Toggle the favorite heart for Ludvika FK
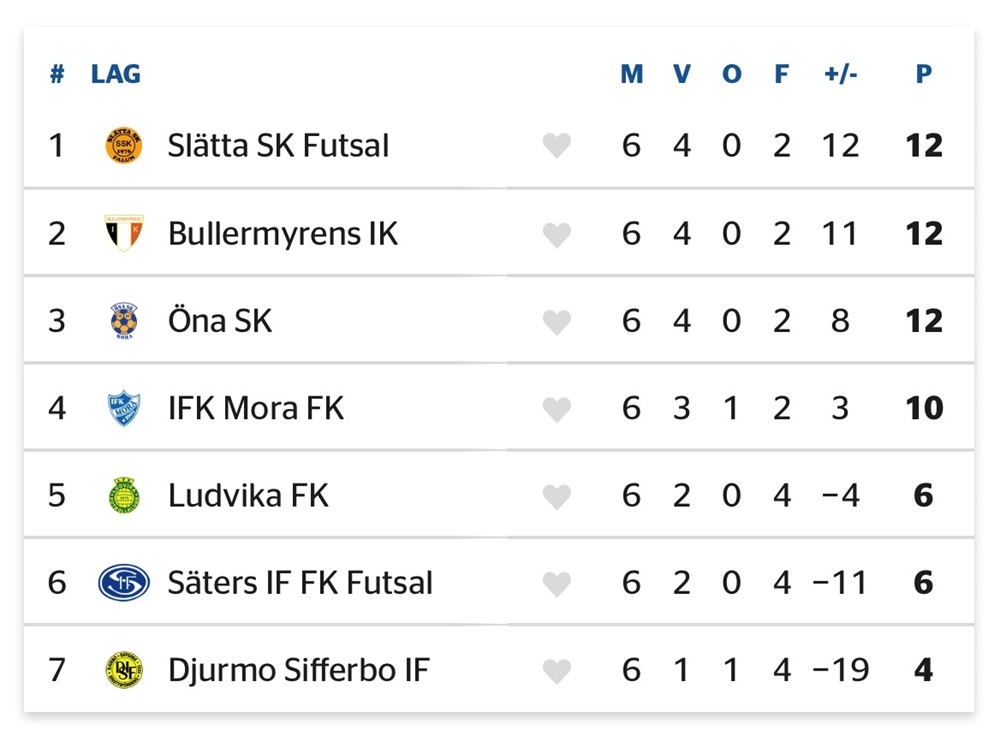1000x747 pixels. (x=557, y=497)
